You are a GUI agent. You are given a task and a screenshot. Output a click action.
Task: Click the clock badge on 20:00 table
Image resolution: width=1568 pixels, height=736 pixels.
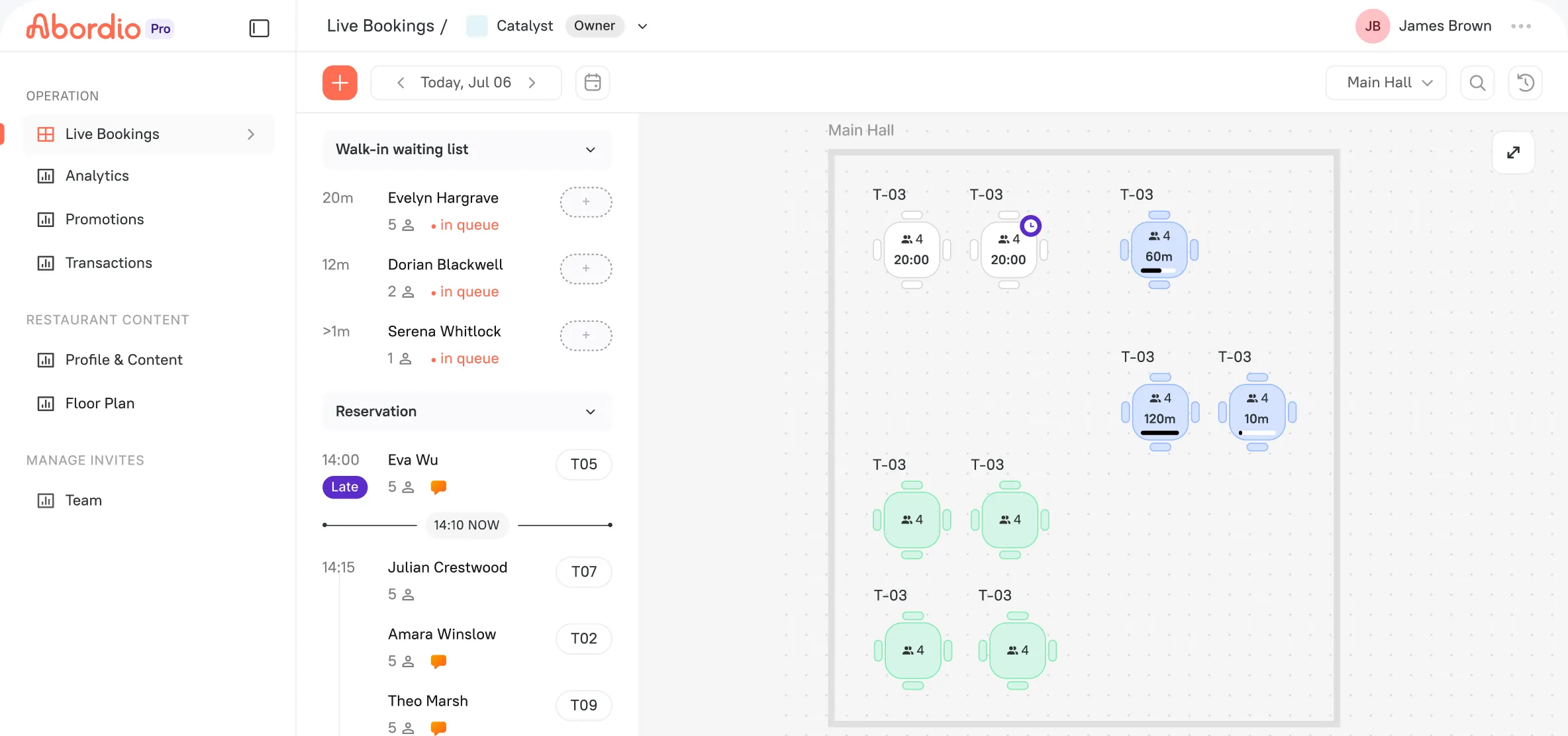tap(1030, 226)
